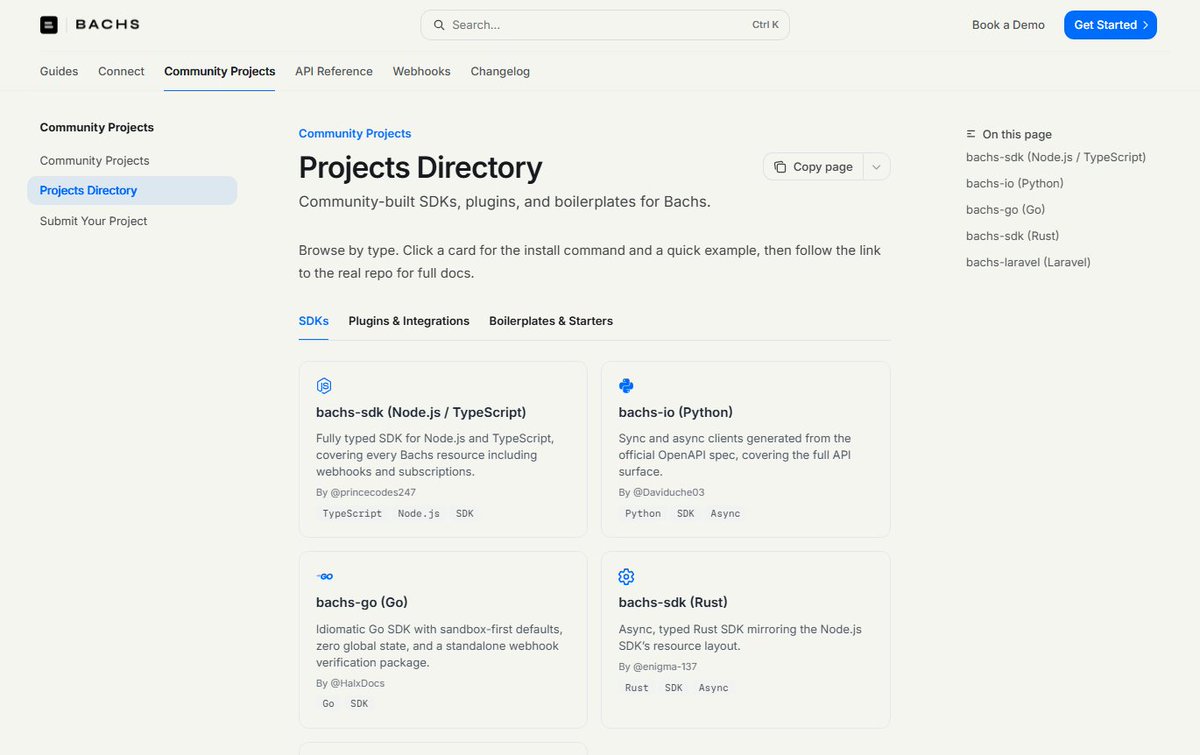This screenshot has height=755, width=1200.
Task: Click author @princecodes247
Action: [x=374, y=492]
